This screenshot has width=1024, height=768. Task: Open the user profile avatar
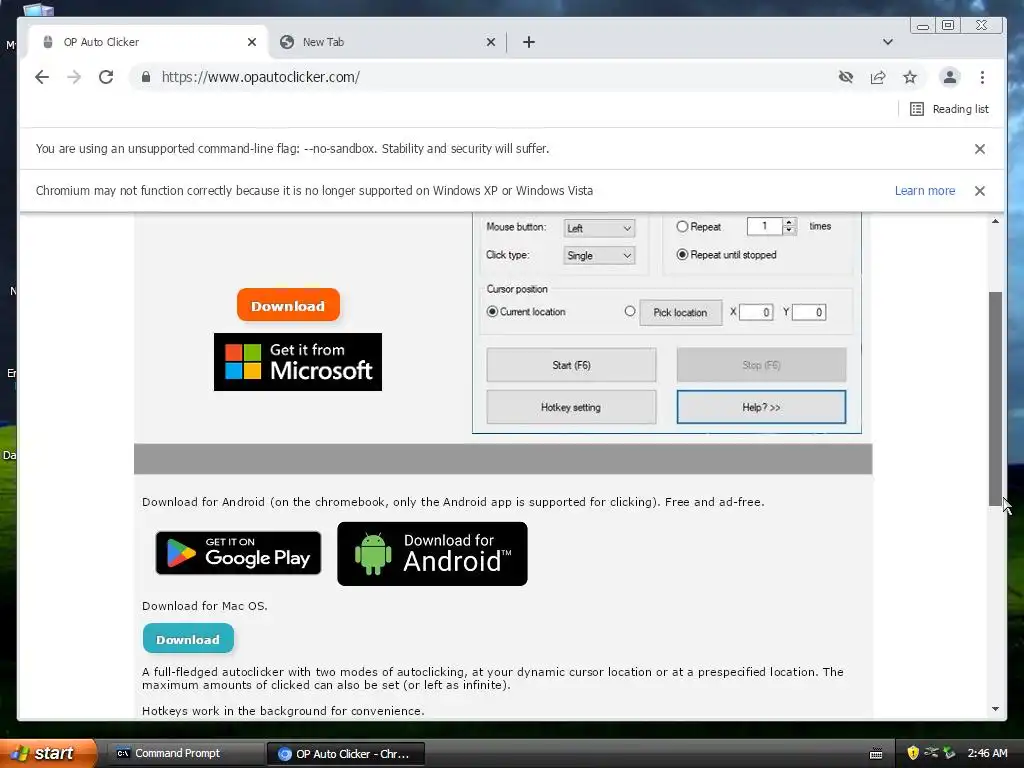click(950, 77)
